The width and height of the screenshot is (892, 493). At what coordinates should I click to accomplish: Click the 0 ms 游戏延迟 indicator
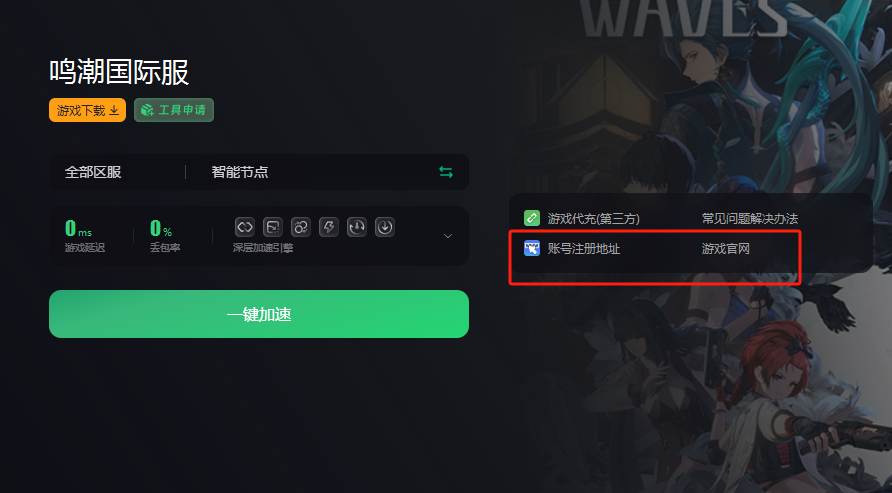click(x=85, y=235)
